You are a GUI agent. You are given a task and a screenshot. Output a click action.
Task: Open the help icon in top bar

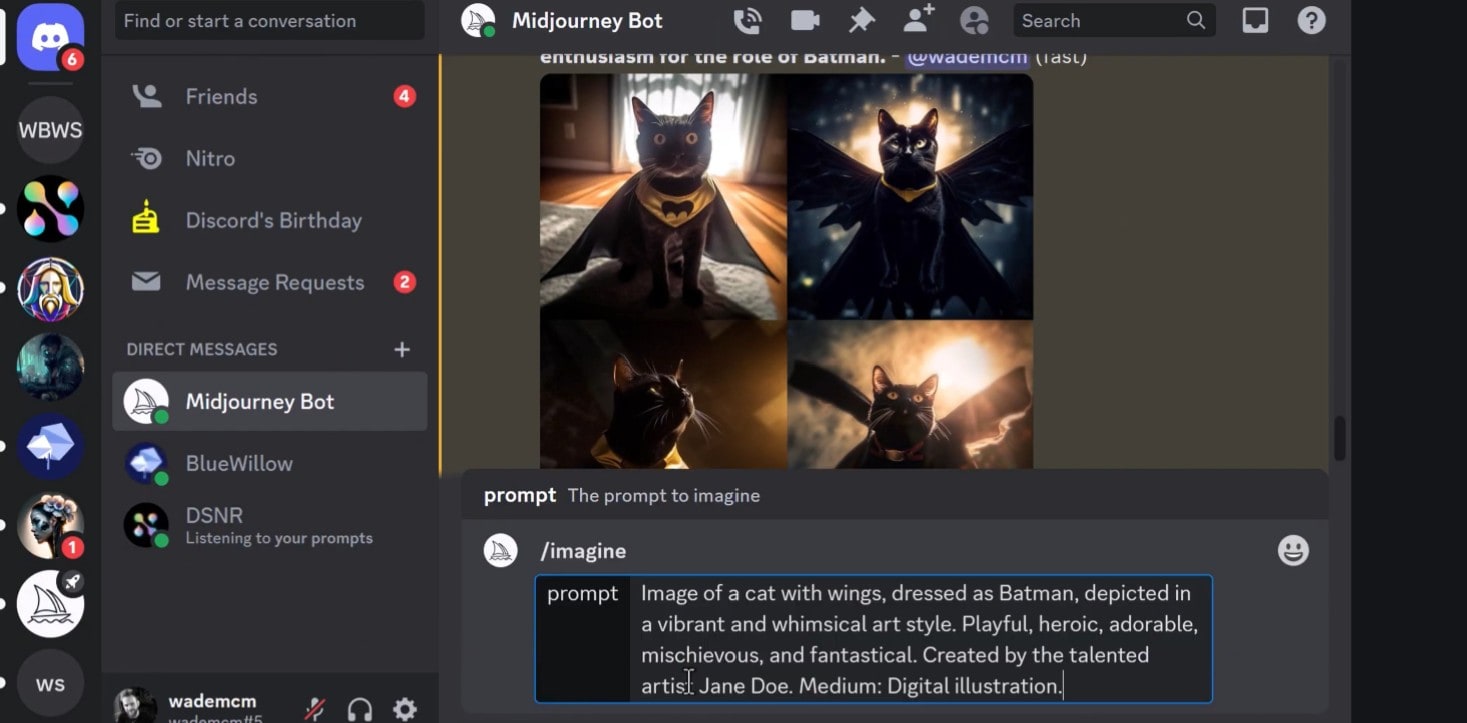(x=1311, y=20)
